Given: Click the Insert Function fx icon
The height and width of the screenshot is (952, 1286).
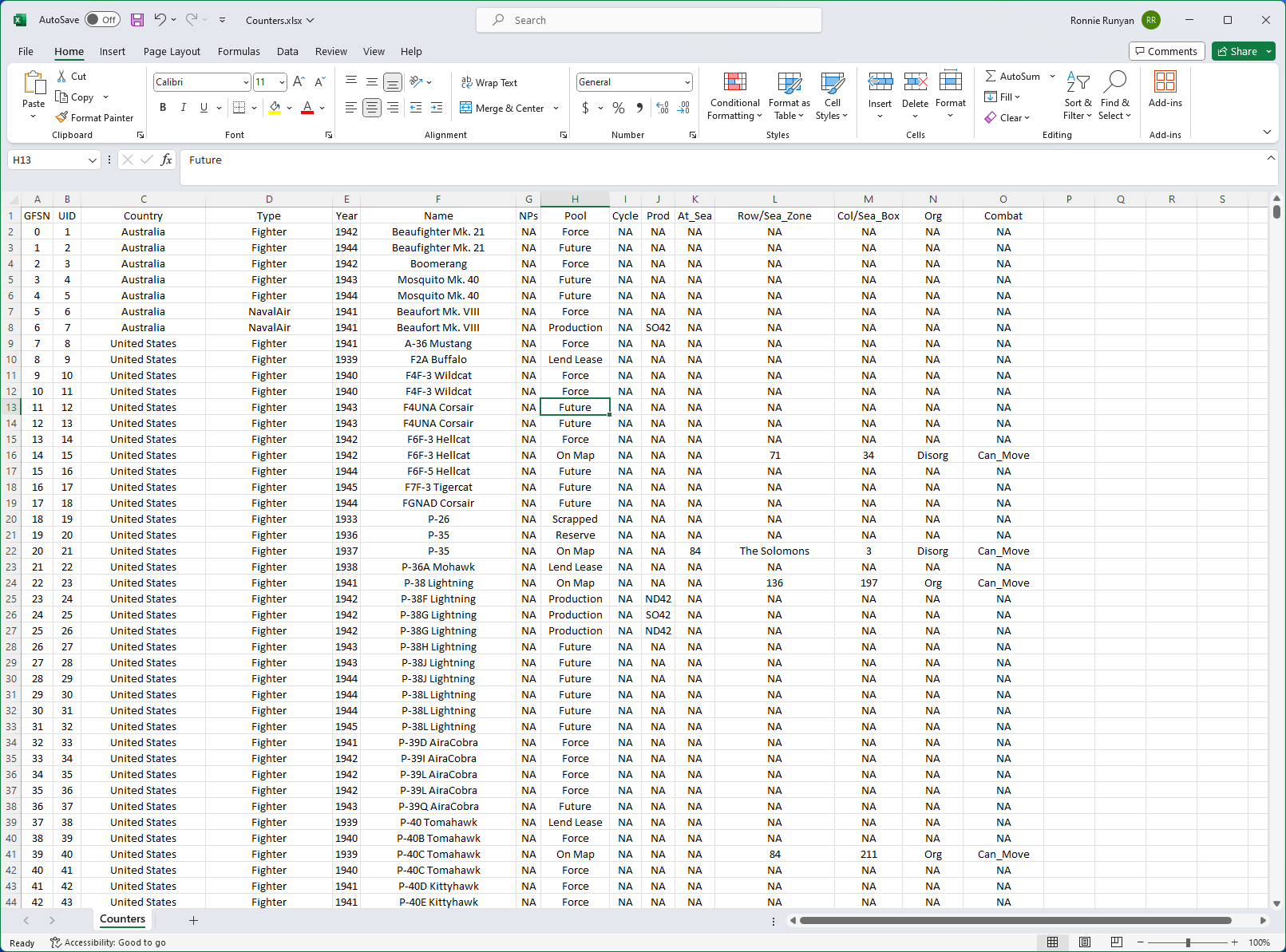Looking at the screenshot, I should (166, 160).
